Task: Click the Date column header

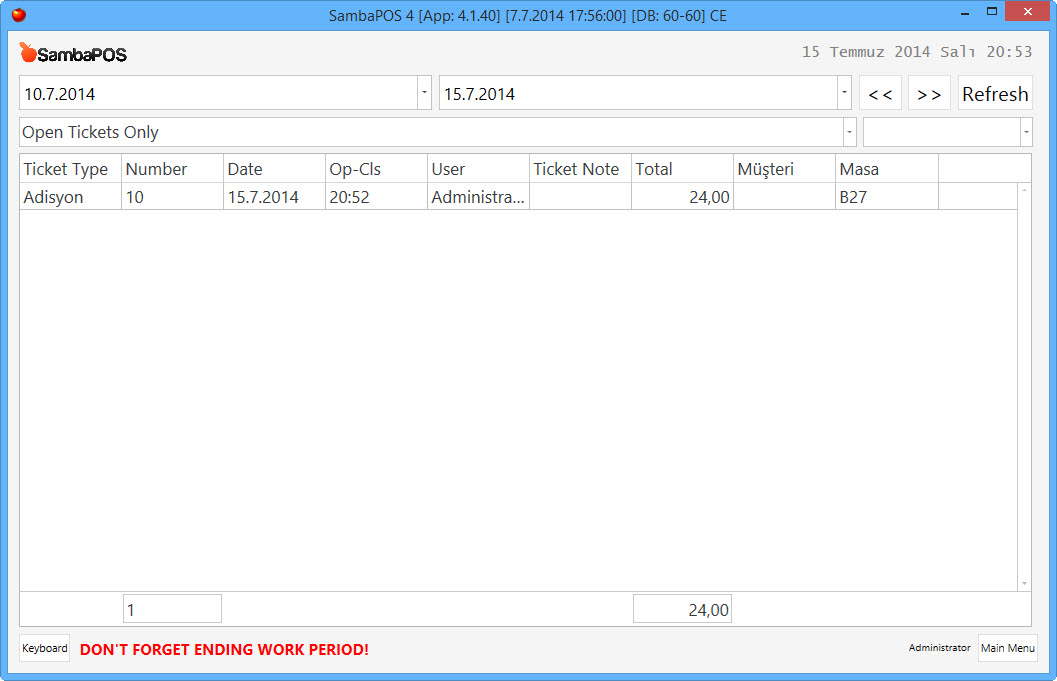Action: coord(245,169)
